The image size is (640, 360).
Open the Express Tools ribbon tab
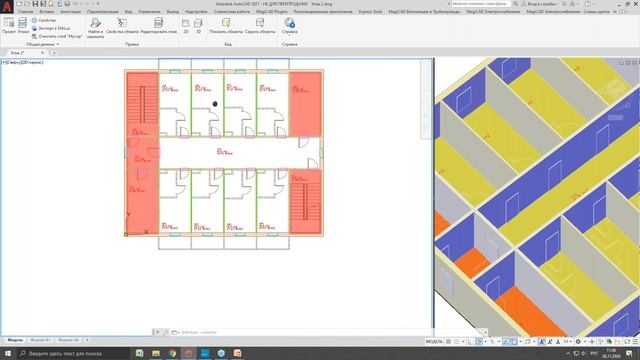(x=370, y=12)
